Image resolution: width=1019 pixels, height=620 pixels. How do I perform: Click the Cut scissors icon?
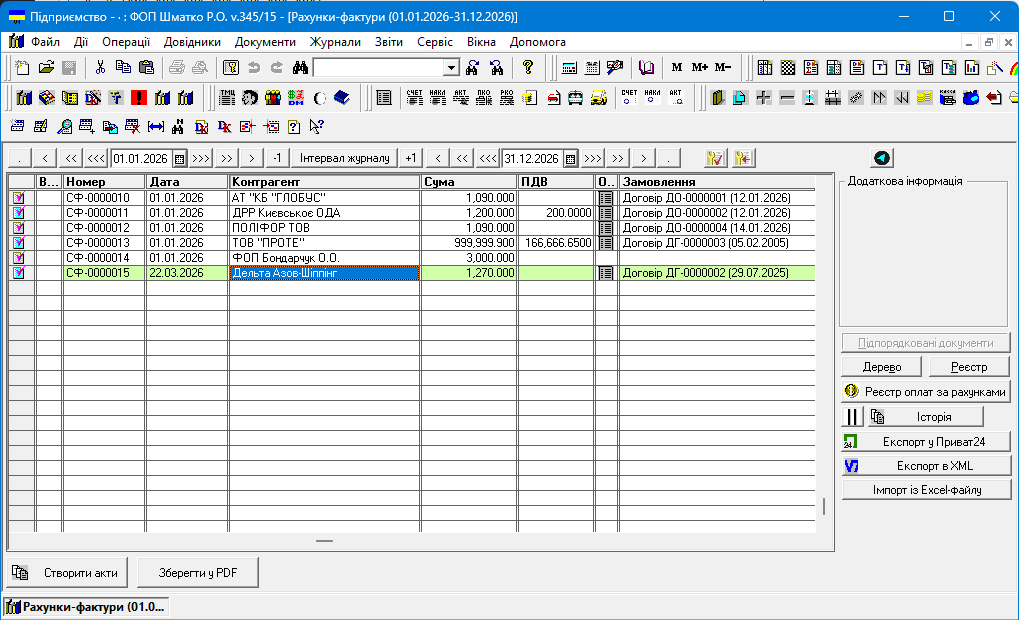99,68
